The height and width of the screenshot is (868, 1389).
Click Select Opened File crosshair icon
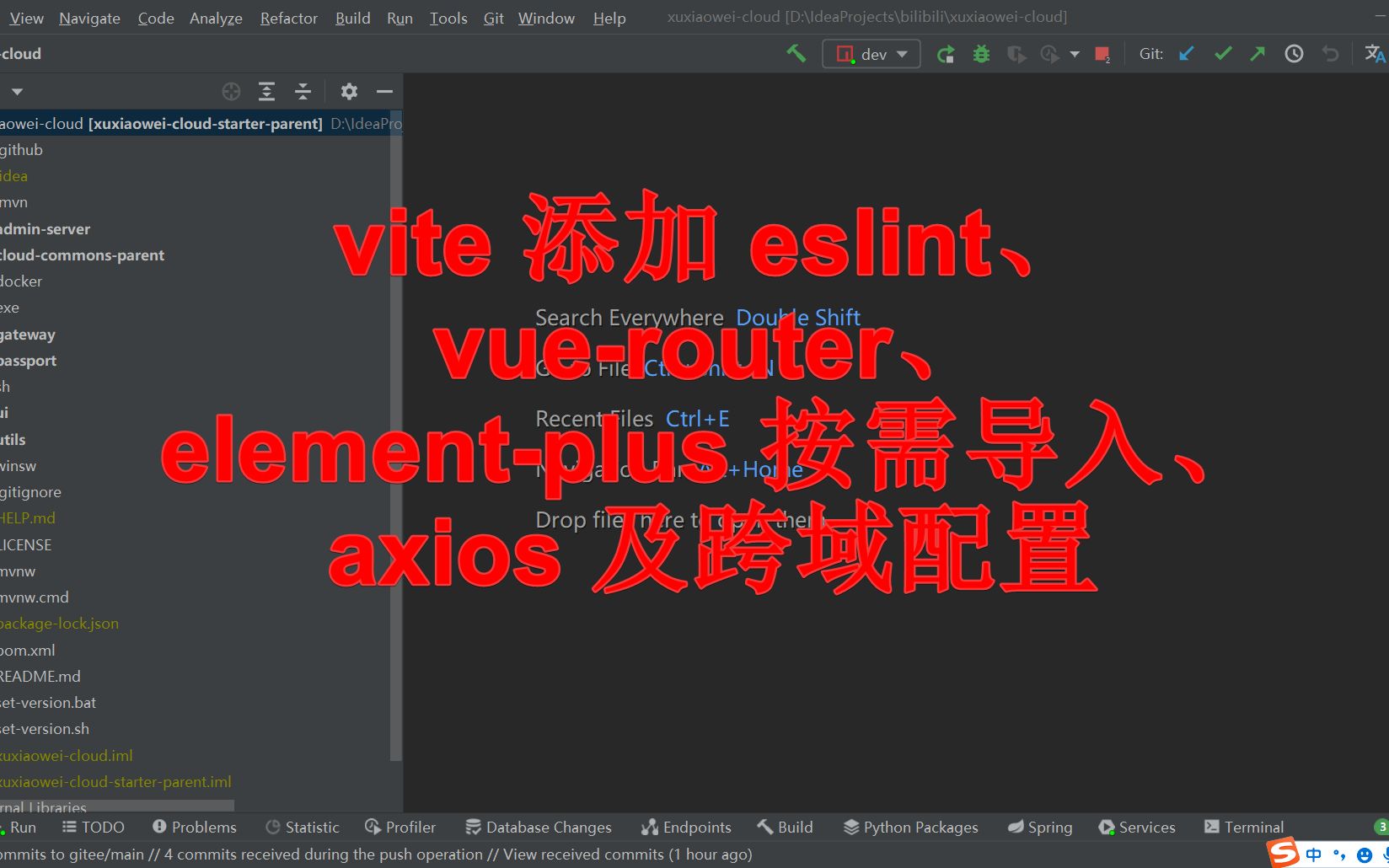point(231,91)
